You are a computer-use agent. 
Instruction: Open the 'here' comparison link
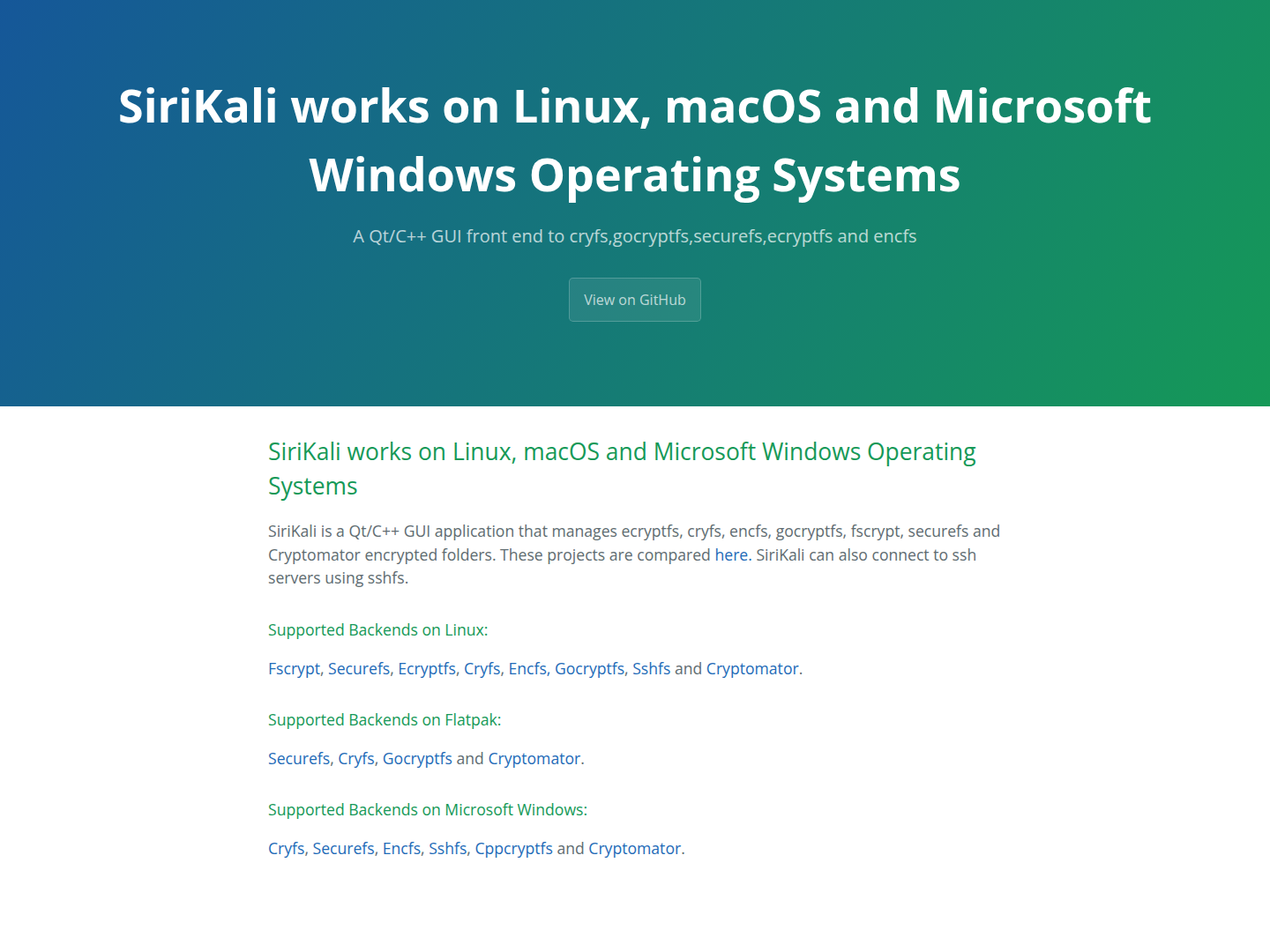click(x=731, y=555)
